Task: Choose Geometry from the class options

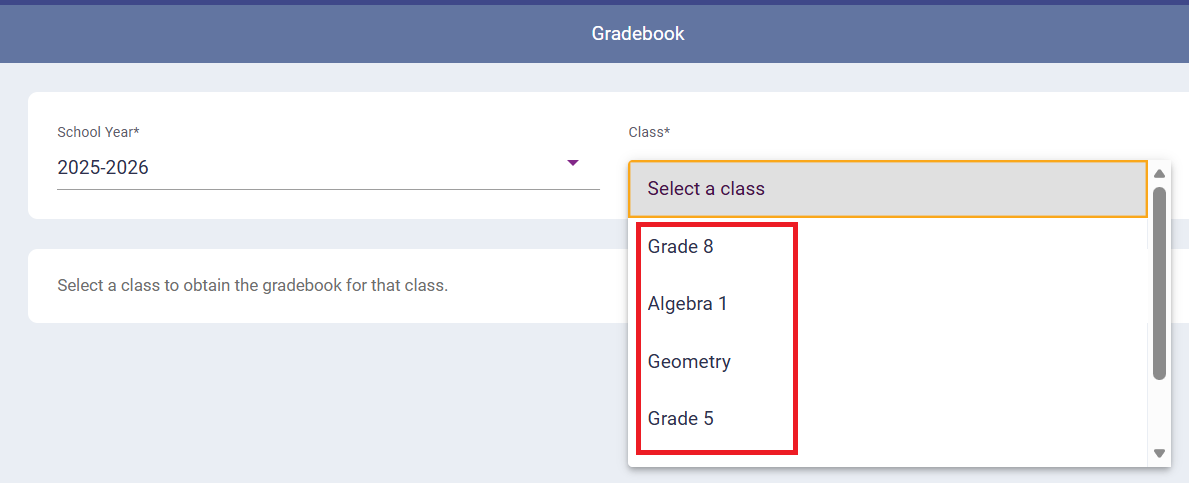Action: coord(689,361)
